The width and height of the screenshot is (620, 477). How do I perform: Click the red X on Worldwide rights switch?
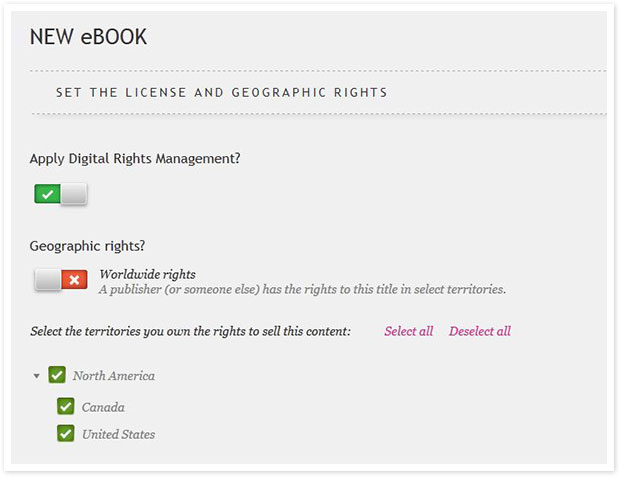74,280
